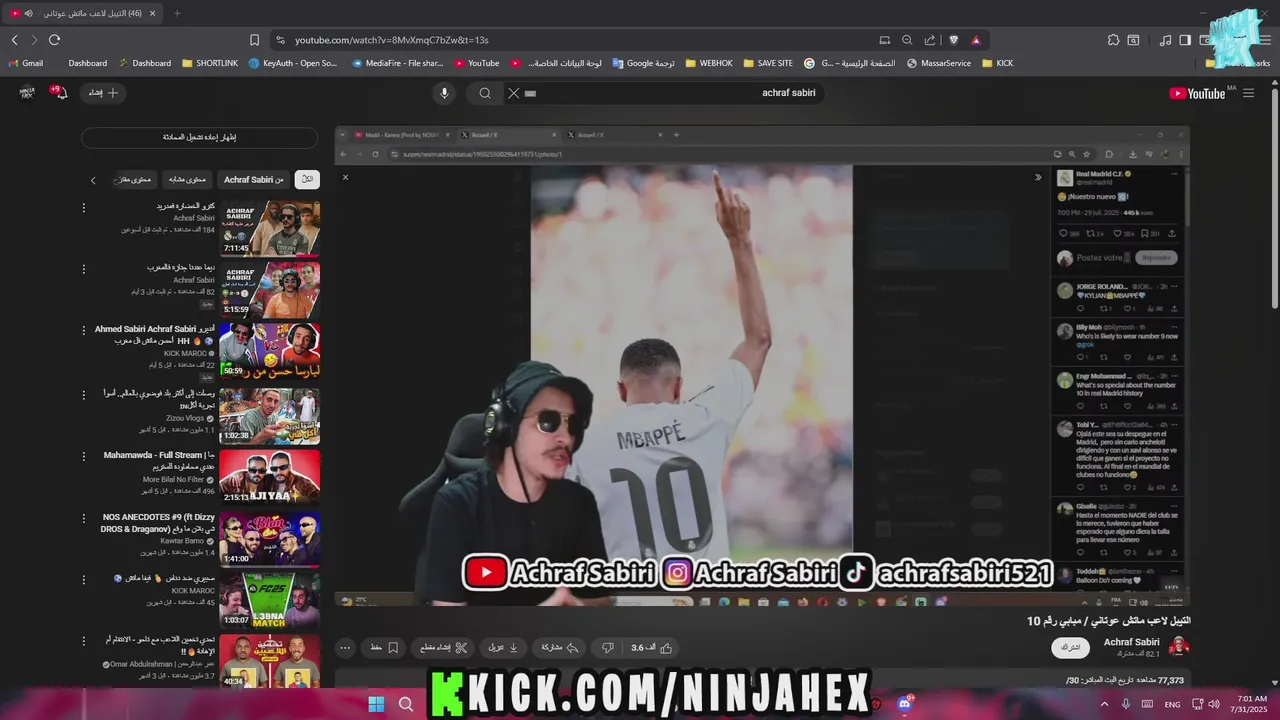Select the الكل filter chip

click(x=307, y=179)
